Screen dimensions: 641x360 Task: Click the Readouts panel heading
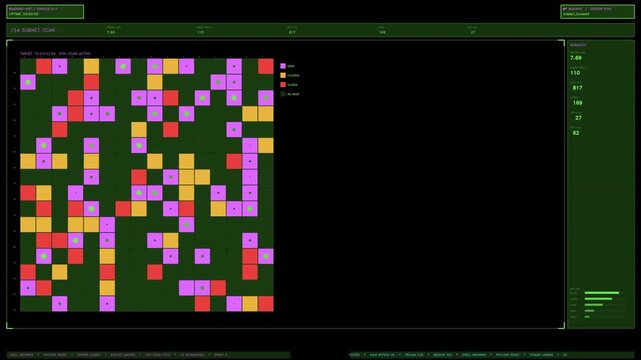click(x=578, y=45)
